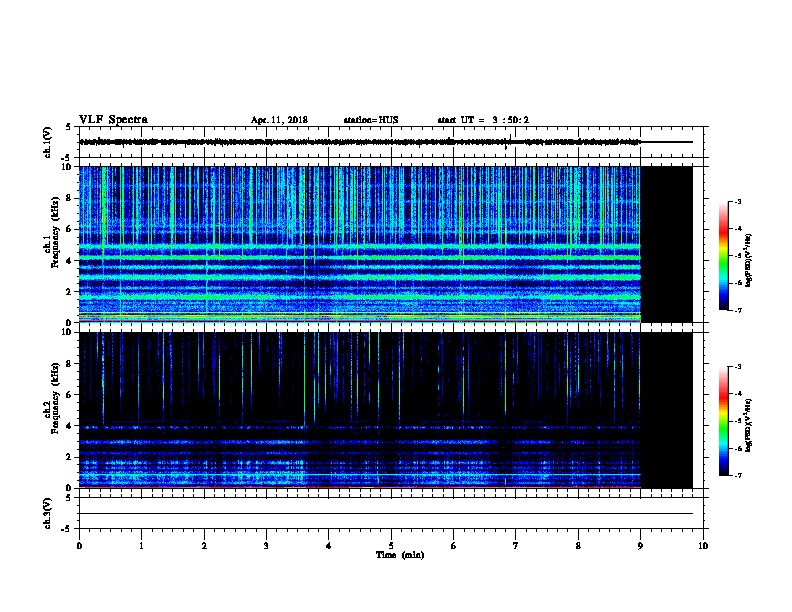The width and height of the screenshot is (792, 612).
Task: Click the "8" tick on the time axis
Action: (578, 546)
